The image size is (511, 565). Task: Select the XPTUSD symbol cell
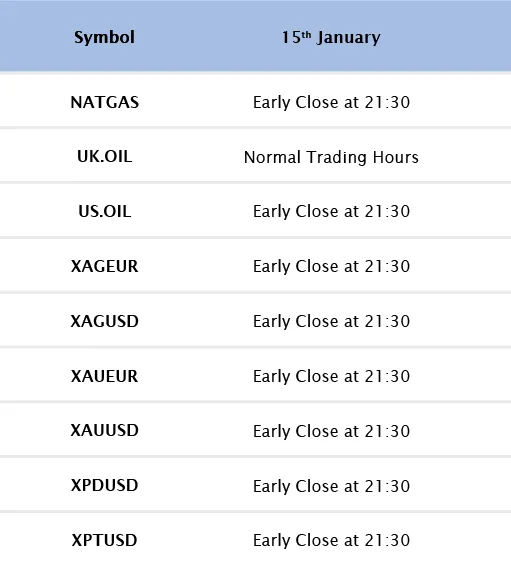coord(105,540)
